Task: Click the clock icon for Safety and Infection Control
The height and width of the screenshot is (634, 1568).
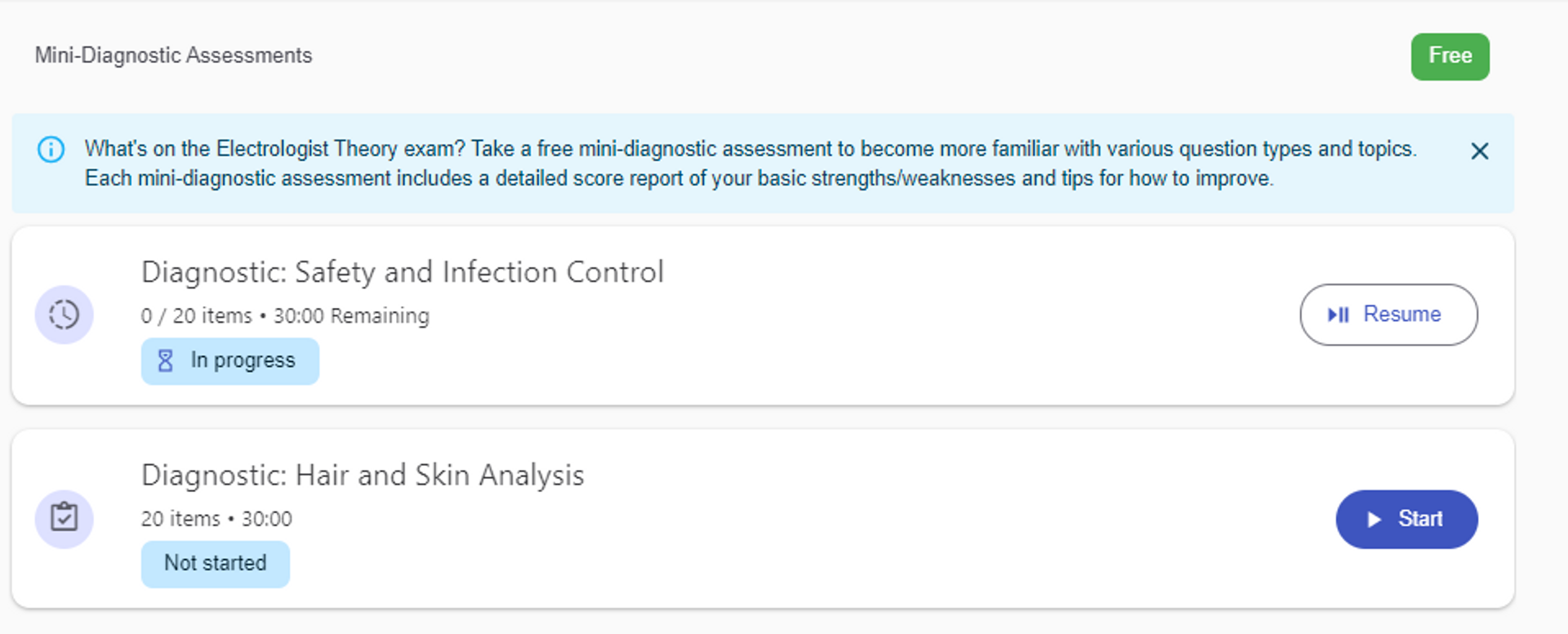Action: pos(64,315)
